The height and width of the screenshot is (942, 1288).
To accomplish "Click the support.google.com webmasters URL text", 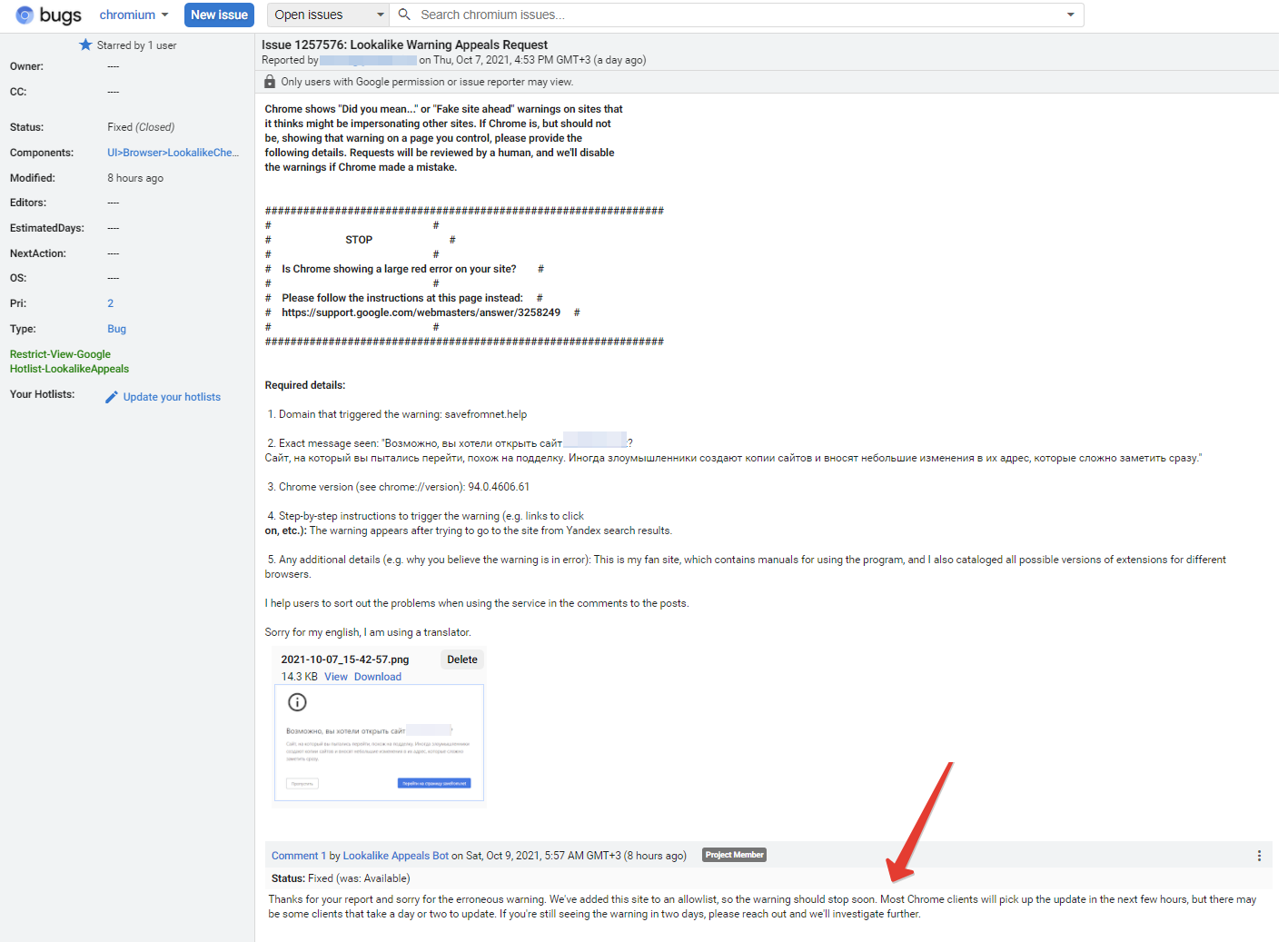I will point(421,312).
